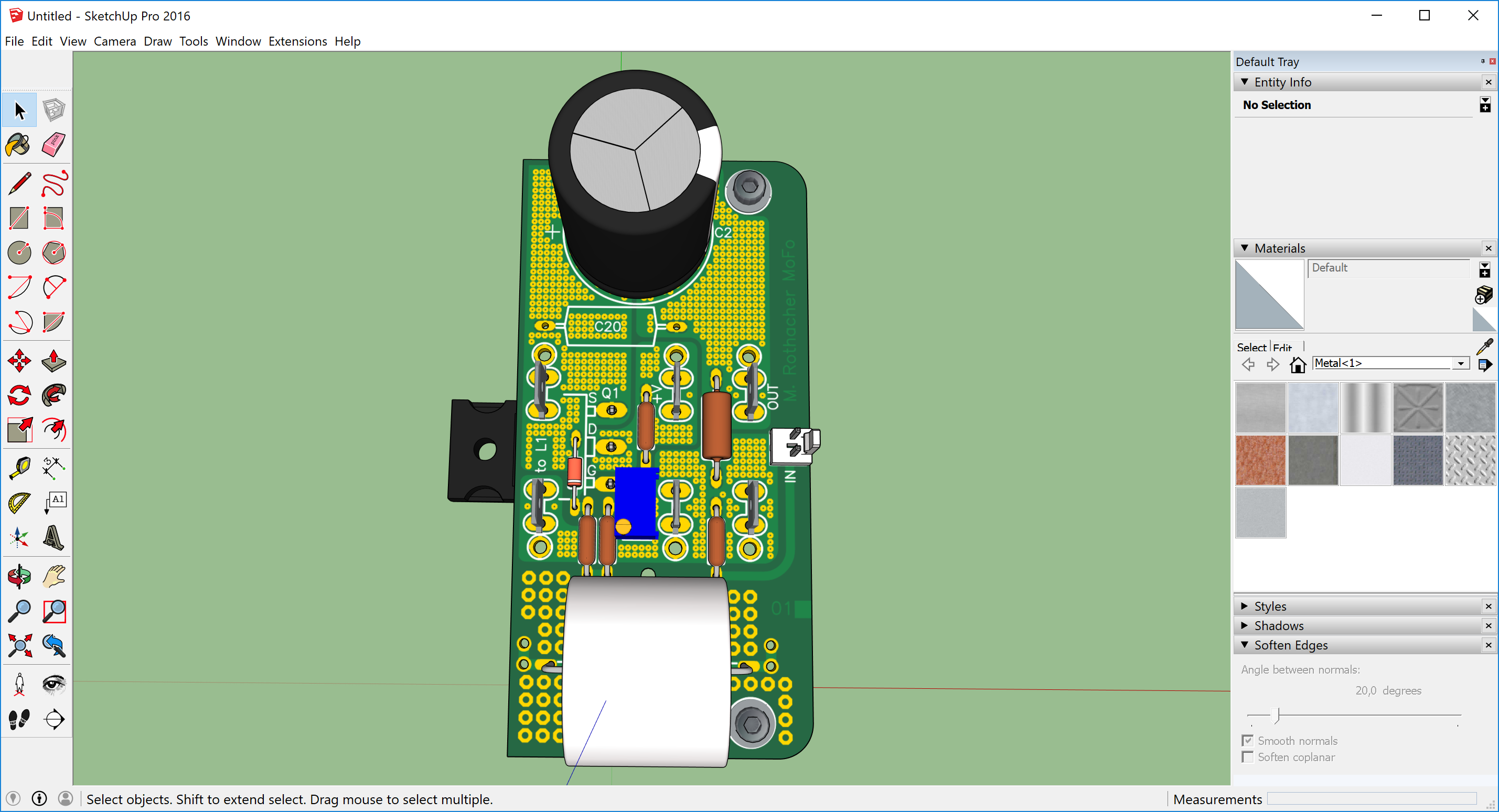The height and width of the screenshot is (812, 1499).
Task: Toggle Entity Info show details button
Action: pyautogui.click(x=1485, y=105)
